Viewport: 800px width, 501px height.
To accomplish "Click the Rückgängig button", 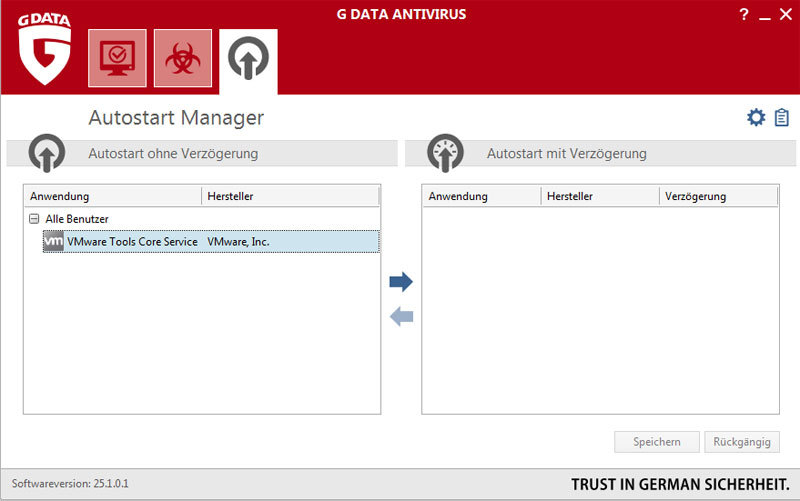I will (x=742, y=442).
